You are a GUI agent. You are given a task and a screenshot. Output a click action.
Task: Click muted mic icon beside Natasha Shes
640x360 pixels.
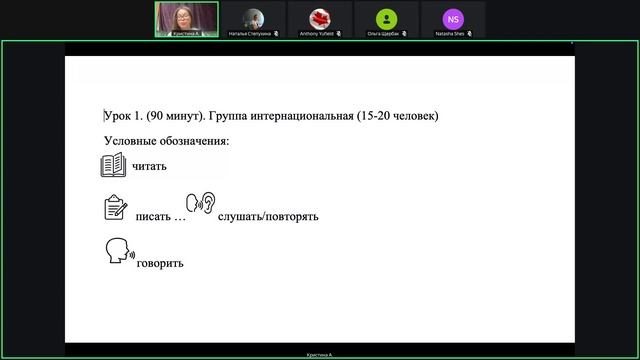[x=469, y=34]
